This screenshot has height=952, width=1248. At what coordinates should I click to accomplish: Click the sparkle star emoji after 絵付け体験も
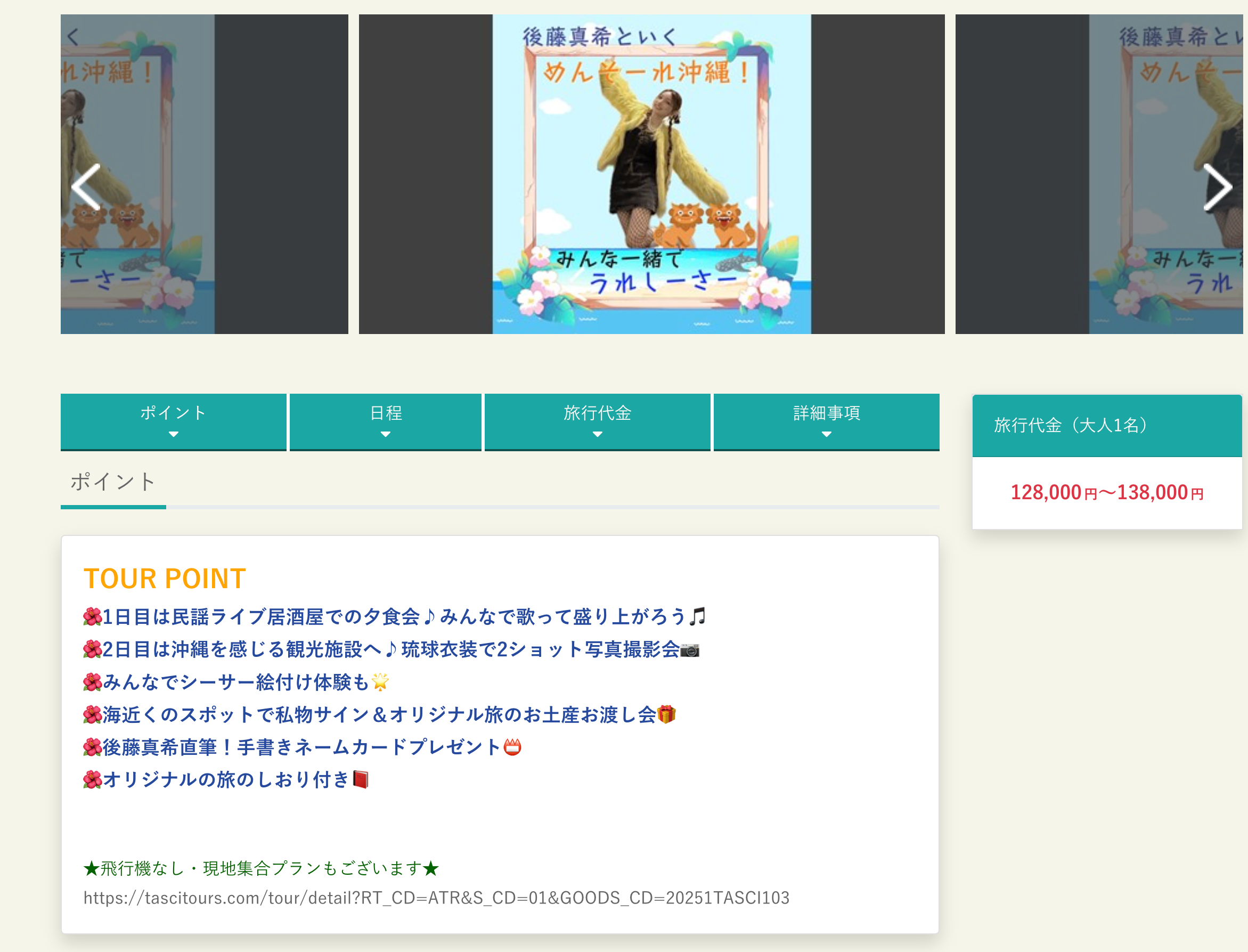[380, 682]
